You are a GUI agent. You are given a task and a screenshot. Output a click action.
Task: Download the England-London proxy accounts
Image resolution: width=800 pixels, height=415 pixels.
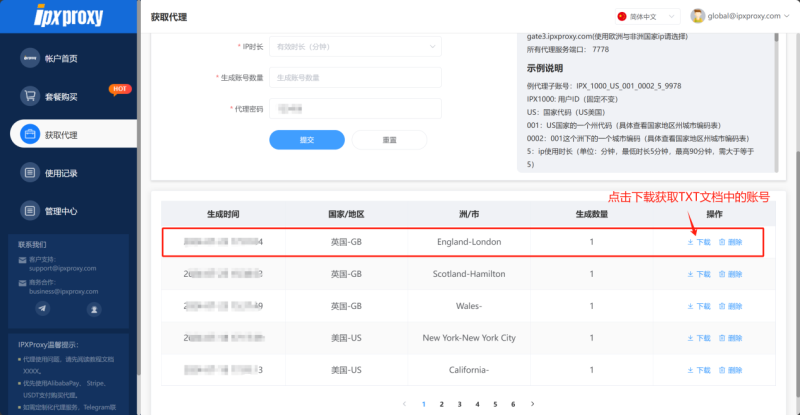pyautogui.click(x=699, y=242)
